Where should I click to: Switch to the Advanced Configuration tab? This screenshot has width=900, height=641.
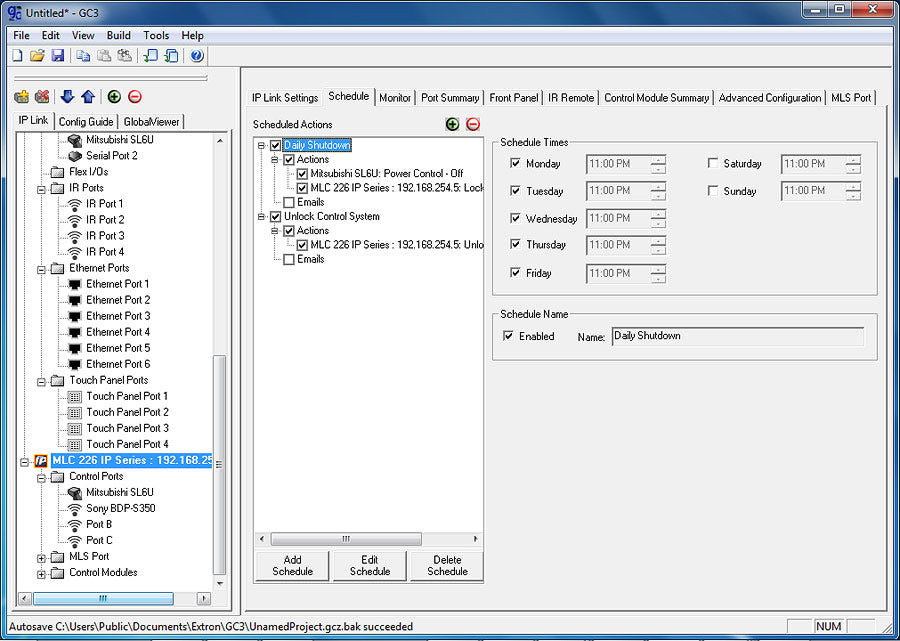tap(770, 98)
